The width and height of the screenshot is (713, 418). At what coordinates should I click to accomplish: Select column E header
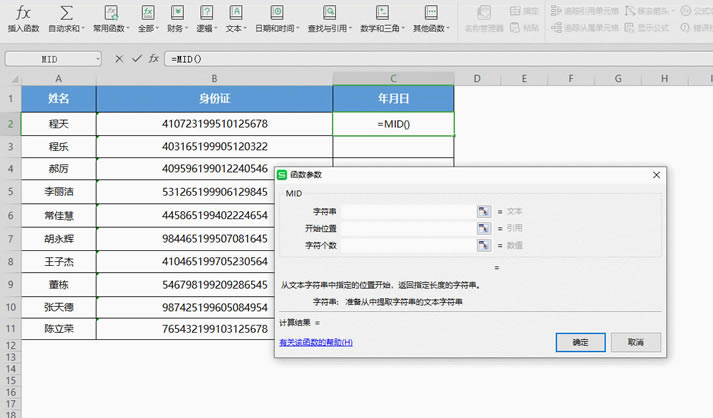coord(524,79)
